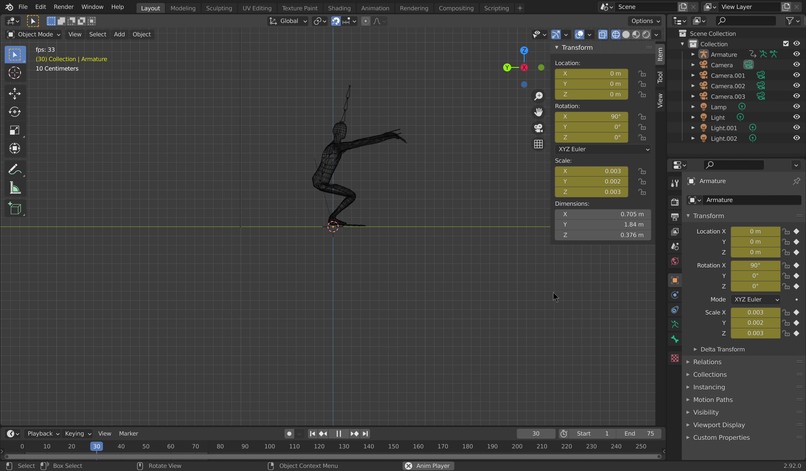The height and width of the screenshot is (471, 806).
Task: Click the pan view hand icon
Action: click(538, 112)
